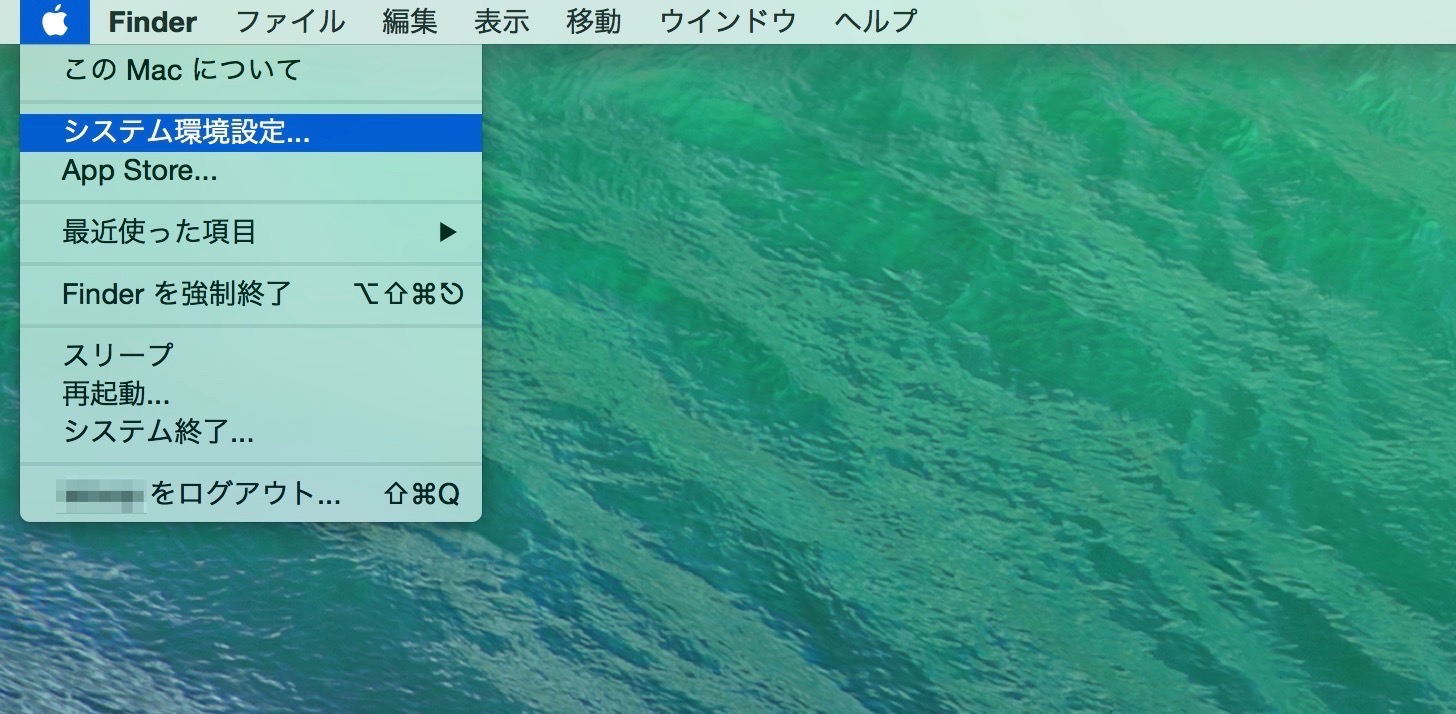Open the ヘルプ menu
The width and height of the screenshot is (1456, 714).
click(876, 21)
